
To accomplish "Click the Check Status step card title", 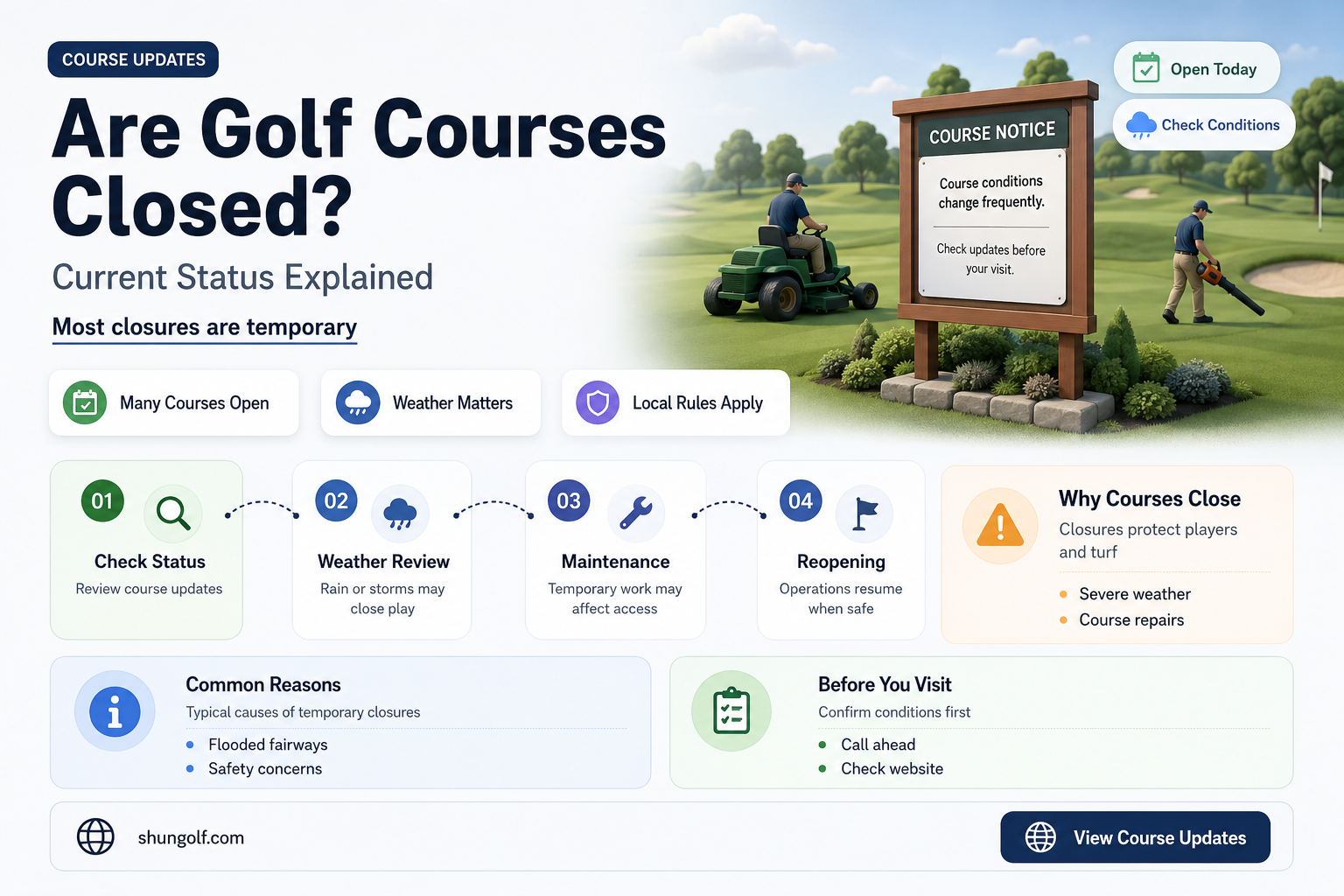I will (x=150, y=562).
